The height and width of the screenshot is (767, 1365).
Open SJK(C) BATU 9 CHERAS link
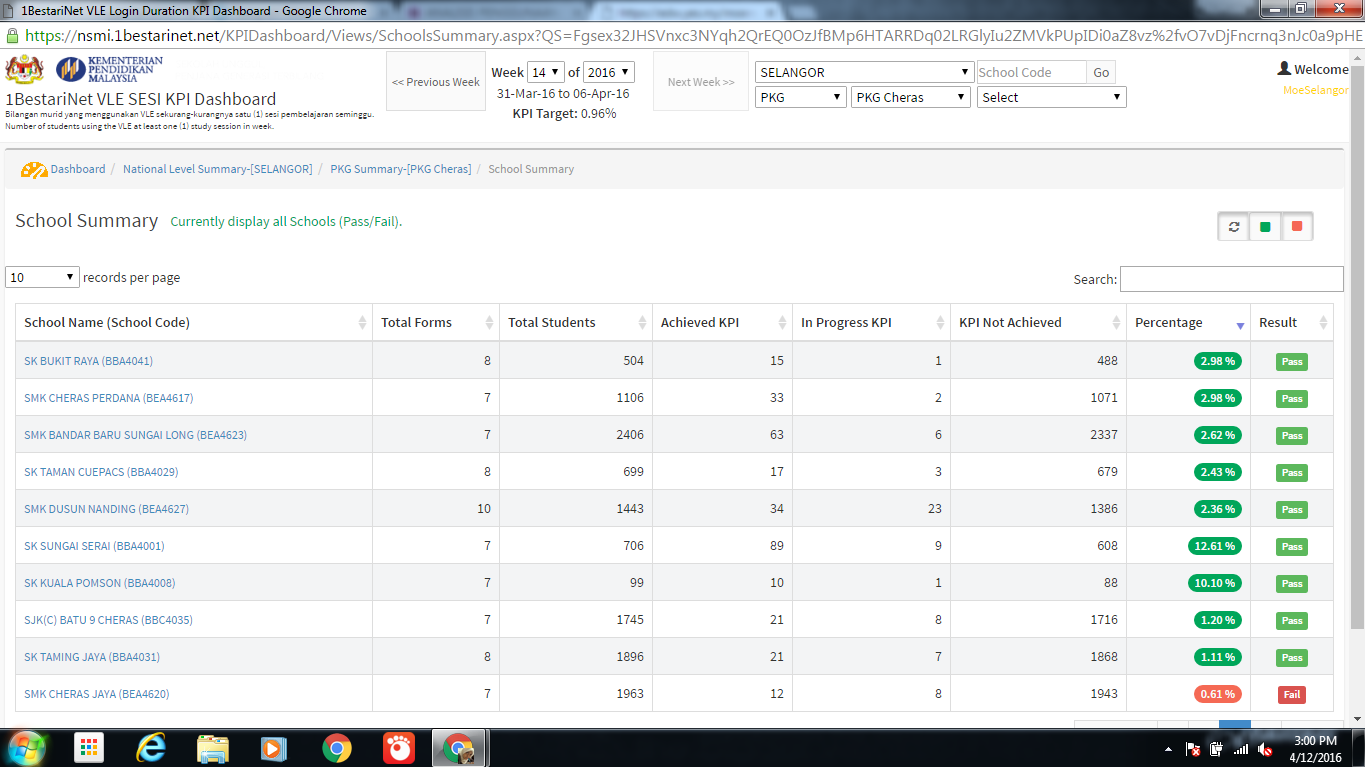click(108, 620)
